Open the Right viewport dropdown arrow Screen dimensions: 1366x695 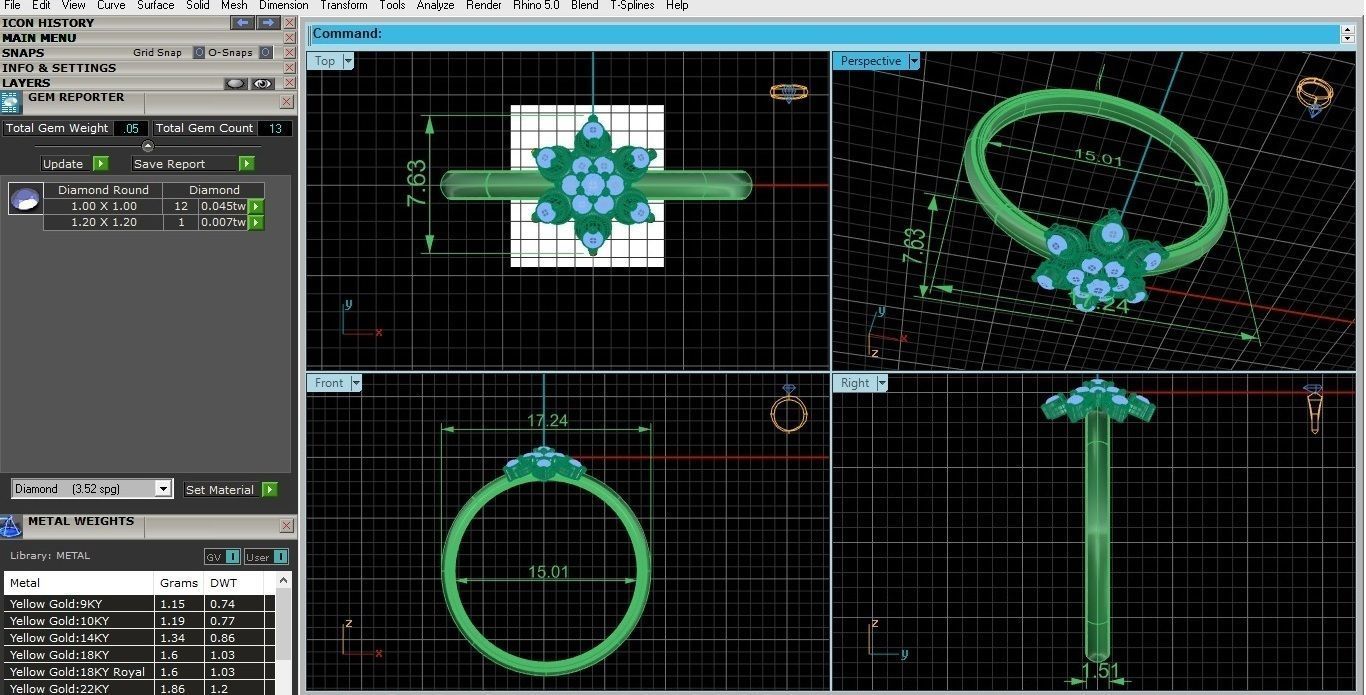click(882, 383)
